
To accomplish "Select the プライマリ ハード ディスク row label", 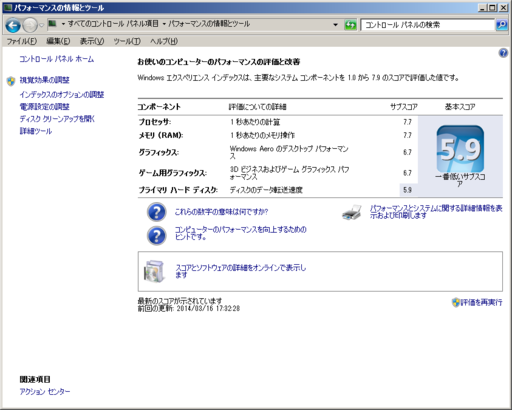I will 178,190.
